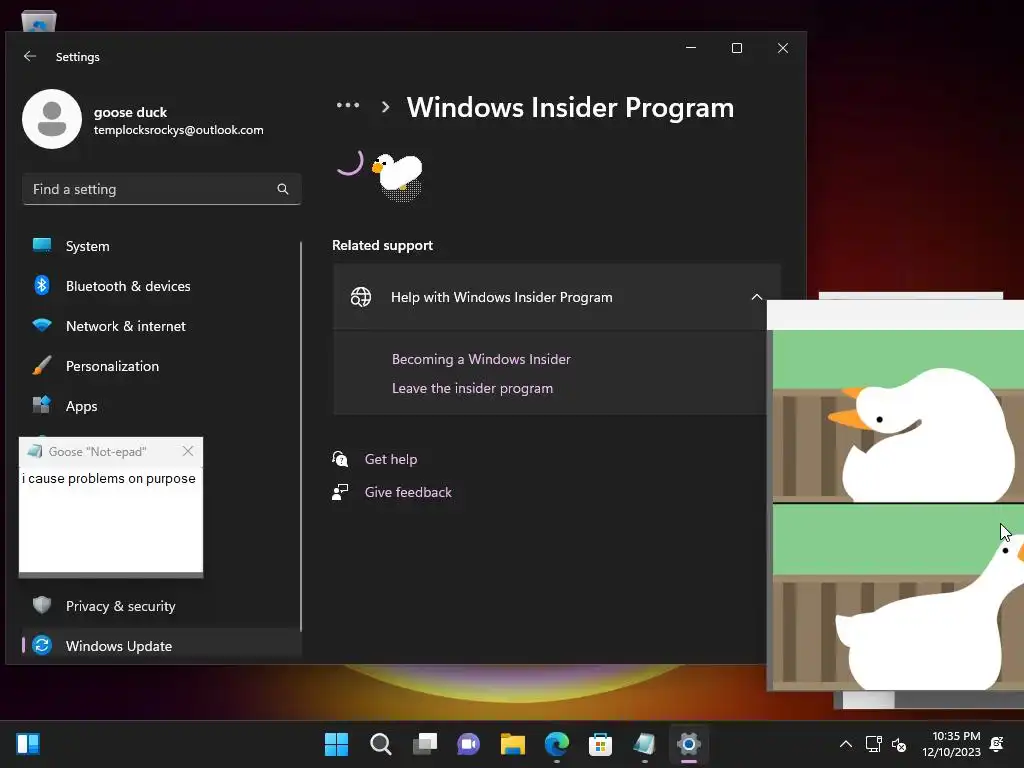Click the Bluetooth icon in sidebar
The width and height of the screenshot is (1024, 768).
42,285
